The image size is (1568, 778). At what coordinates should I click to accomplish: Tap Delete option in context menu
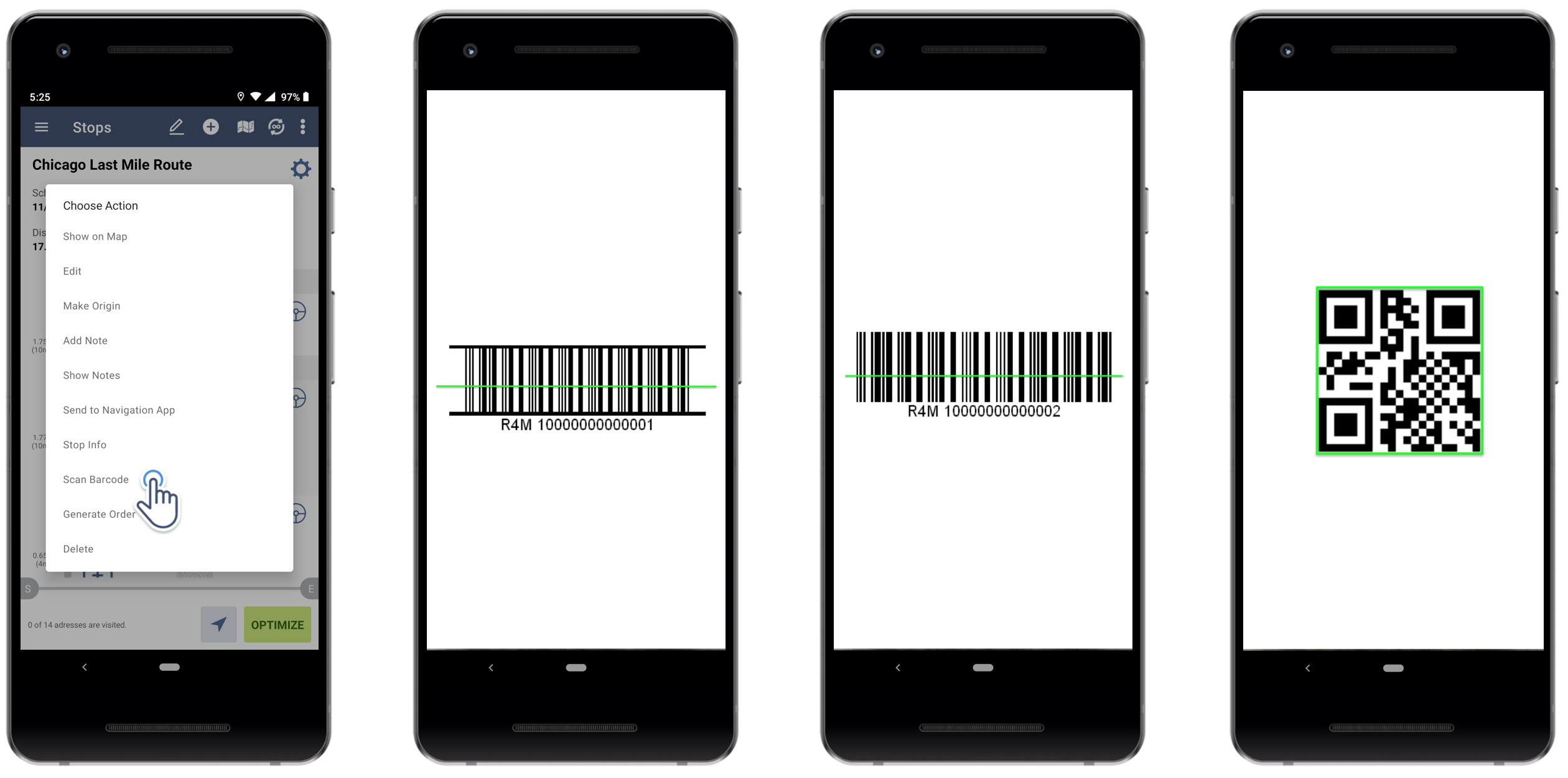click(79, 549)
